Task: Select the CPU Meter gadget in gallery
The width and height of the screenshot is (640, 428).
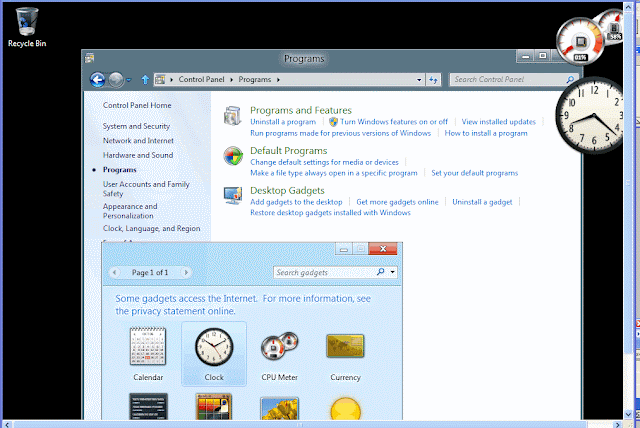Action: (280, 356)
